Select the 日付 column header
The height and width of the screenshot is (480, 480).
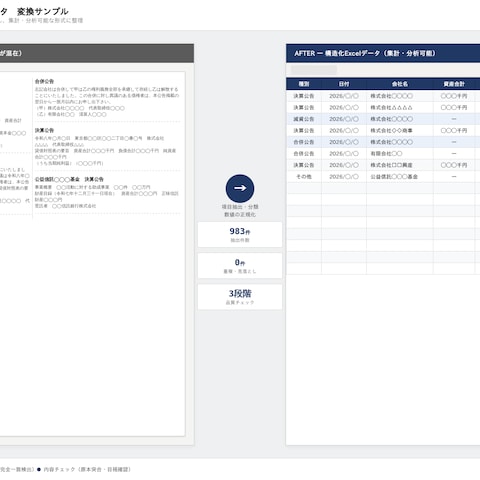(x=344, y=84)
